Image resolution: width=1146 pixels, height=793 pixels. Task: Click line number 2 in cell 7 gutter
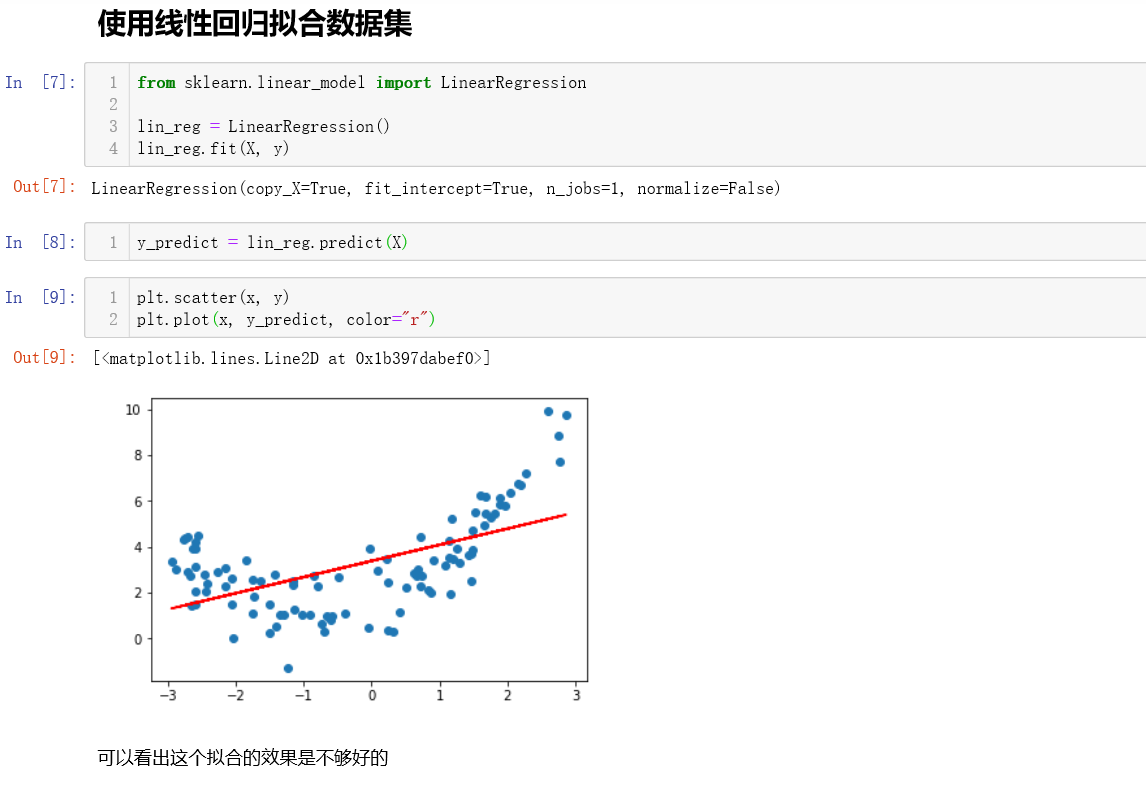[x=113, y=105]
